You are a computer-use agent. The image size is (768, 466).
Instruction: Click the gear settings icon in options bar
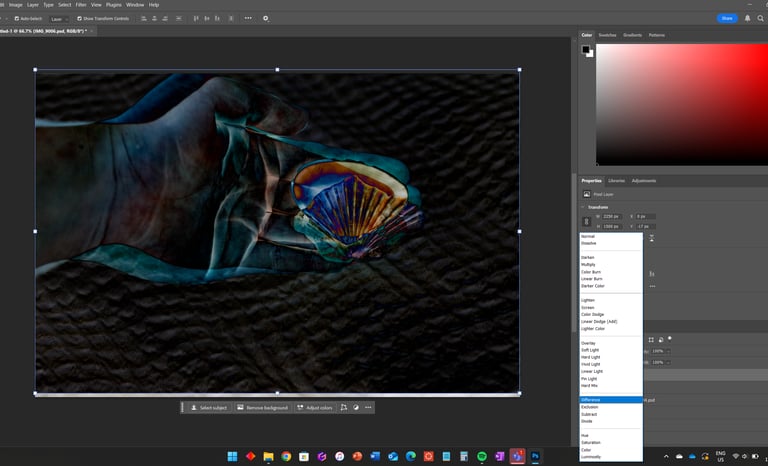[265, 18]
